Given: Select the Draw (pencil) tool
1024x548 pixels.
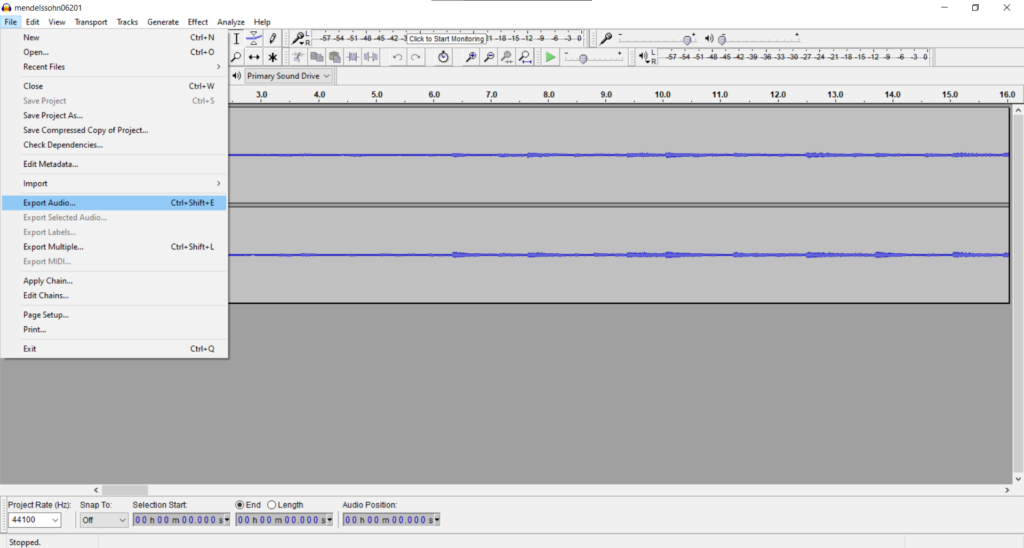Looking at the screenshot, I should point(272,39).
